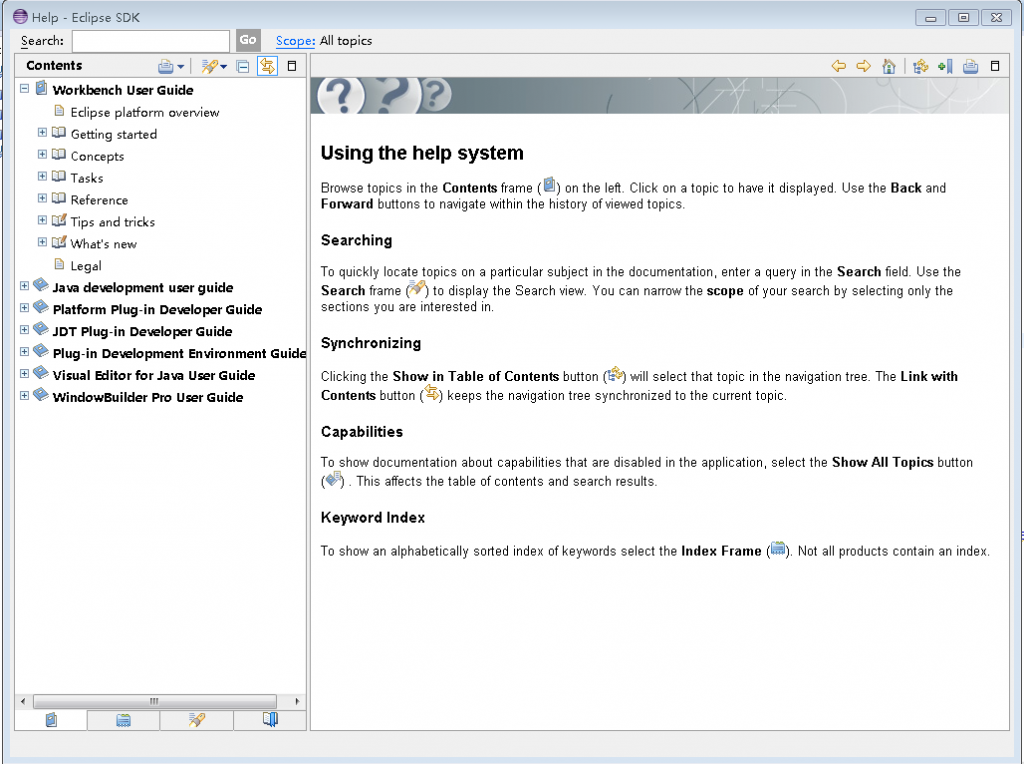
Task: Open the Scope link
Action: [x=295, y=40]
